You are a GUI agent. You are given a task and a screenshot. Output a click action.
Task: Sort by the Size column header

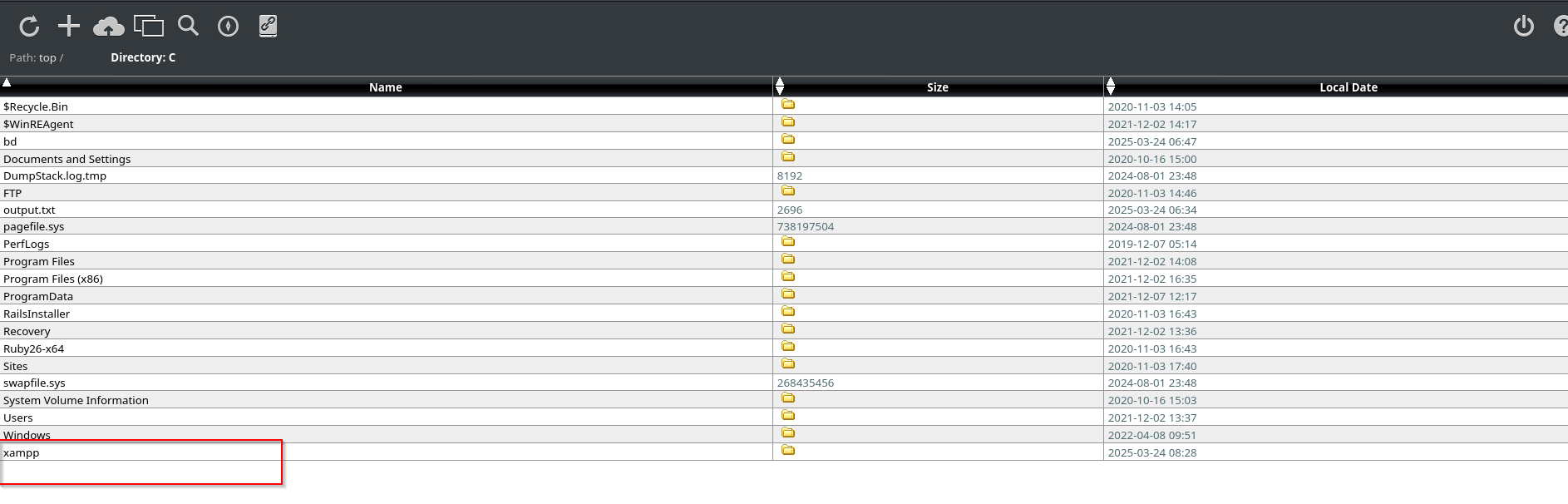(x=938, y=87)
